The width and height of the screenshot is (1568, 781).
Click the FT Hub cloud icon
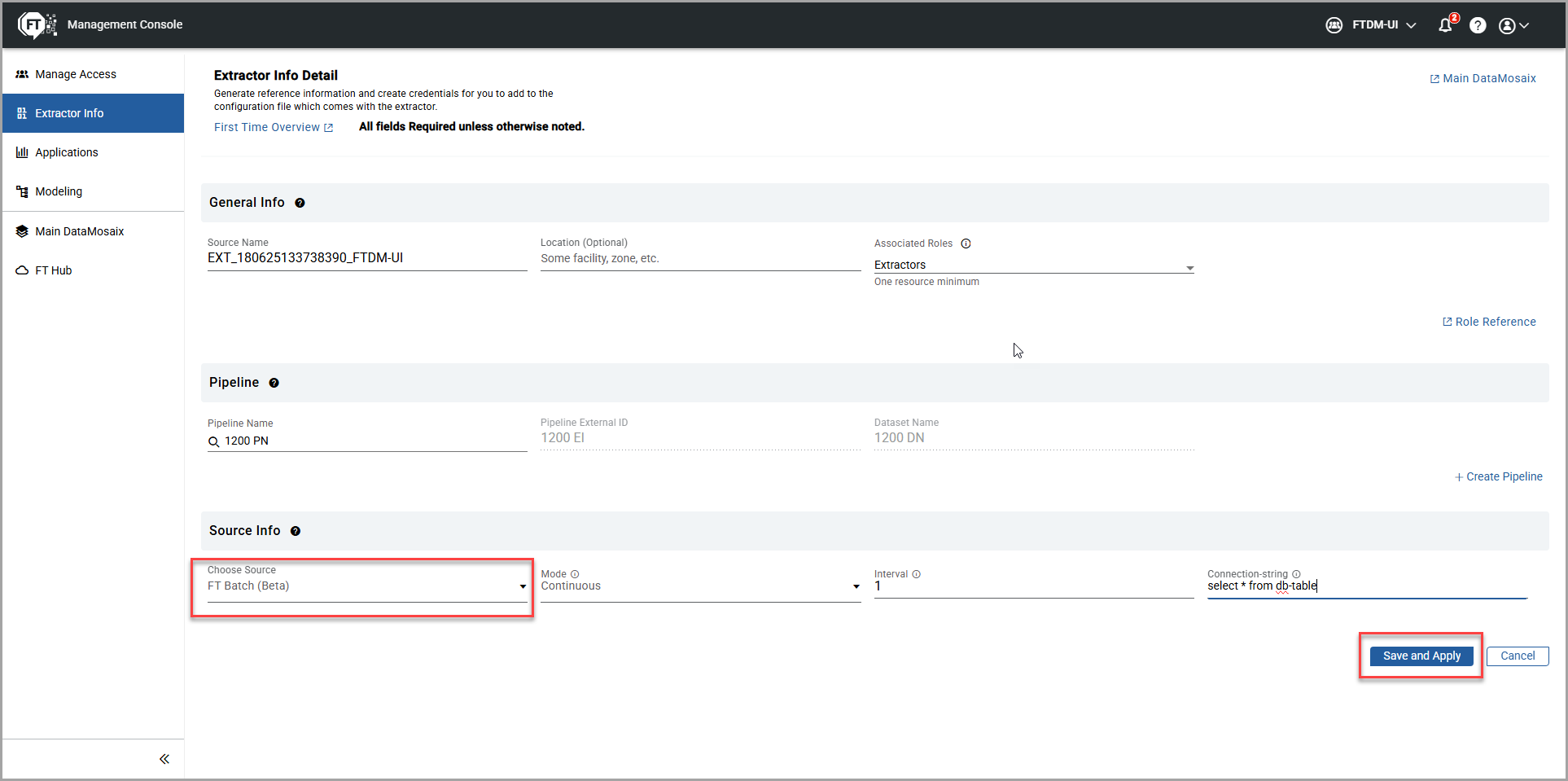21,270
